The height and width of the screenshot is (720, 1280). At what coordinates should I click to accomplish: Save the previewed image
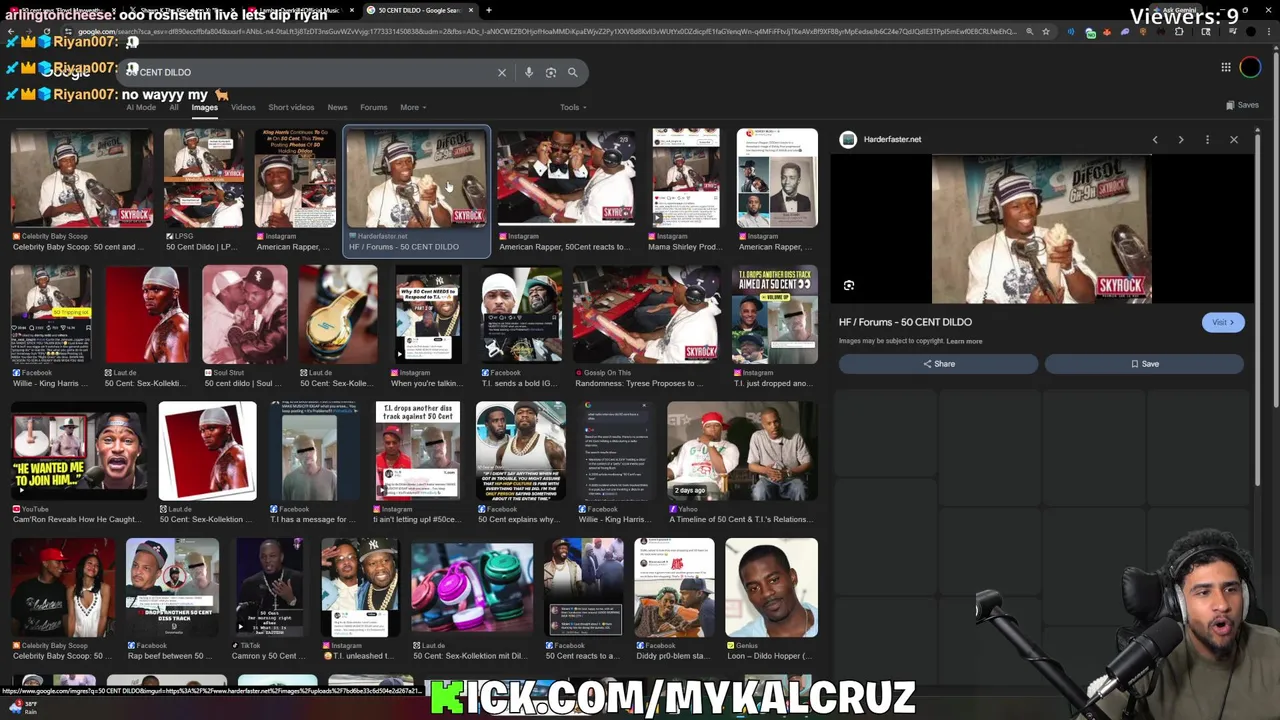(x=1144, y=364)
